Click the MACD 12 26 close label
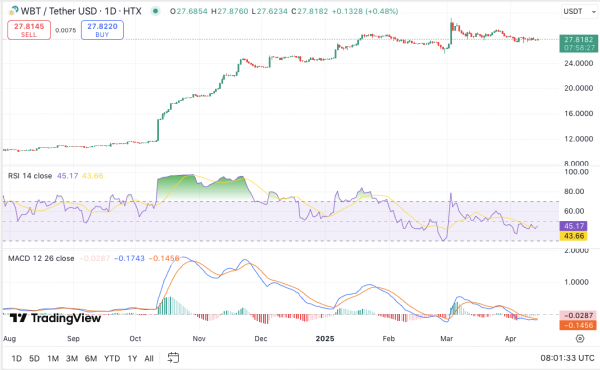This screenshot has height=370, width=600. pyautogui.click(x=41, y=258)
